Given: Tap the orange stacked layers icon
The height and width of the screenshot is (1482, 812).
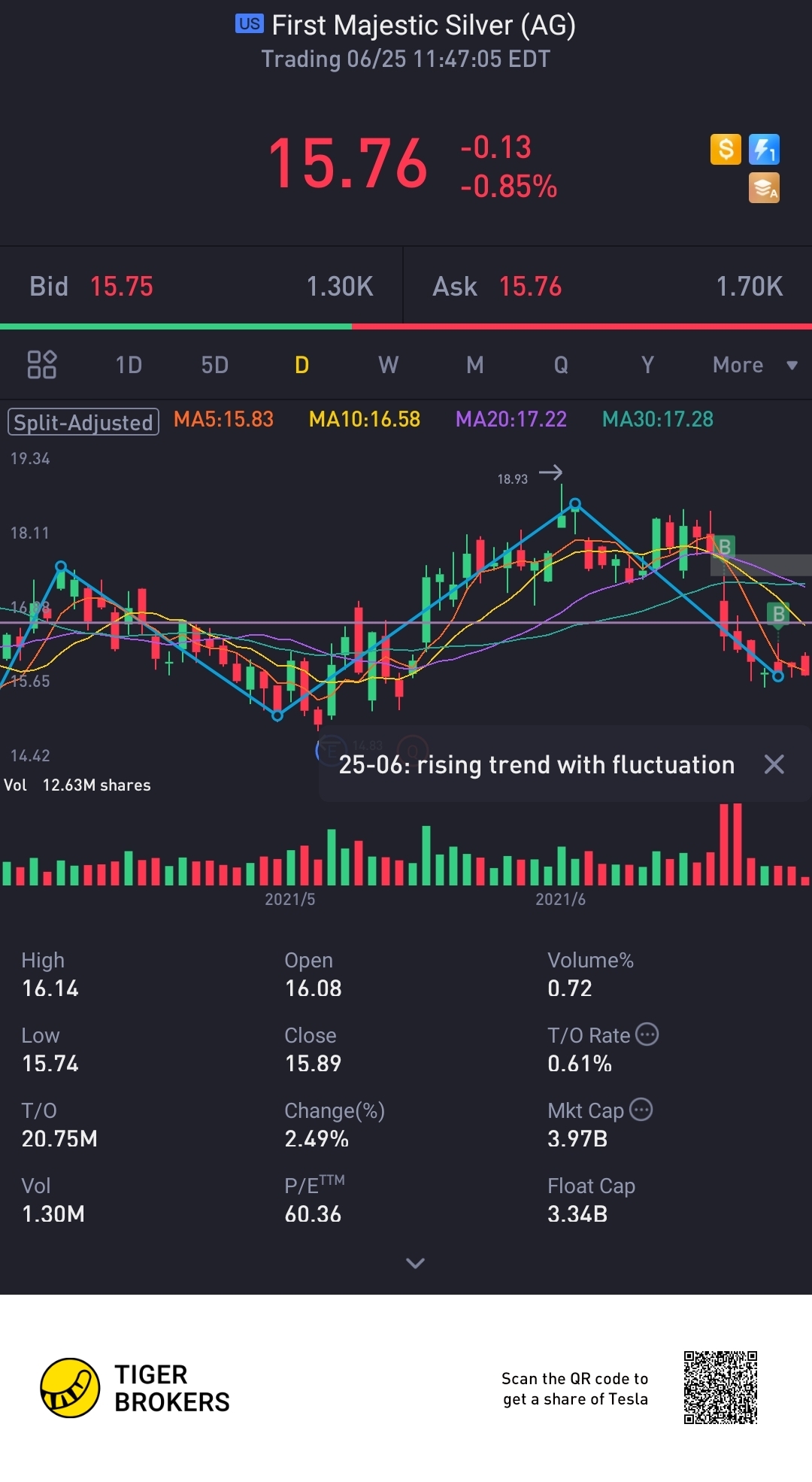Looking at the screenshot, I should pyautogui.click(x=764, y=188).
